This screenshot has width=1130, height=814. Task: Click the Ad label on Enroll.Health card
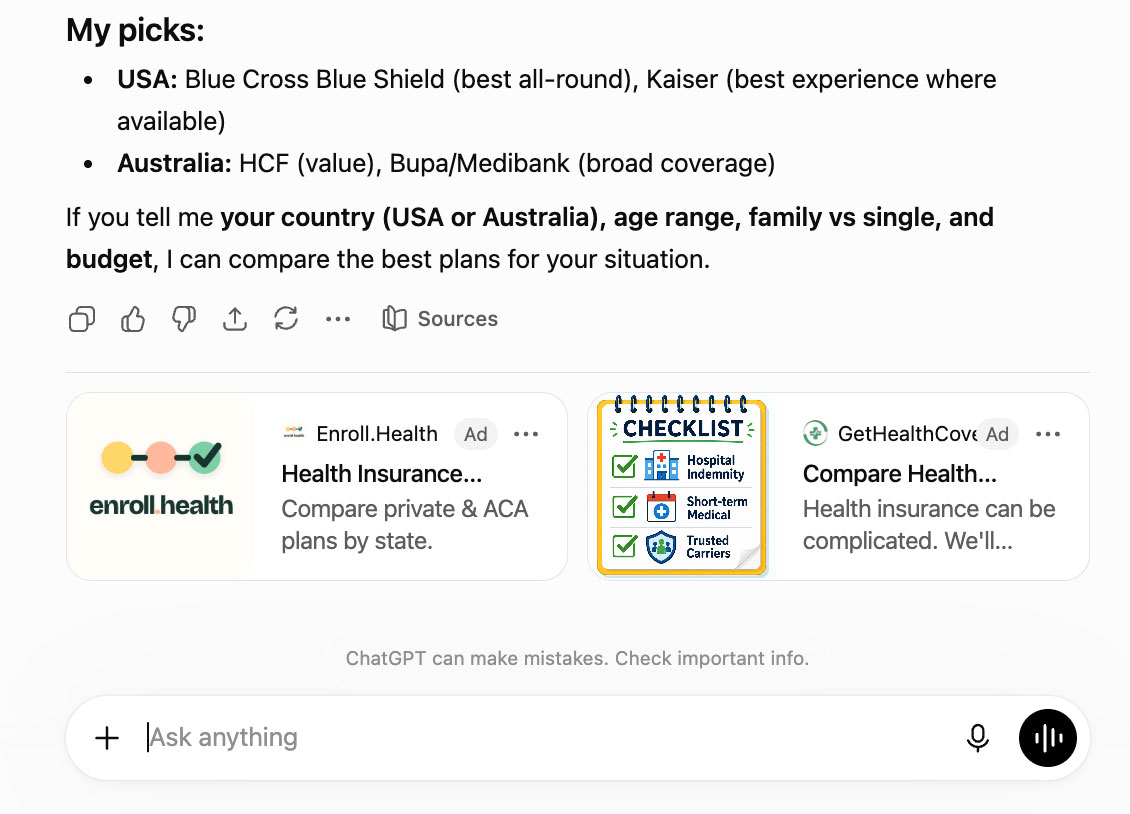(x=476, y=434)
